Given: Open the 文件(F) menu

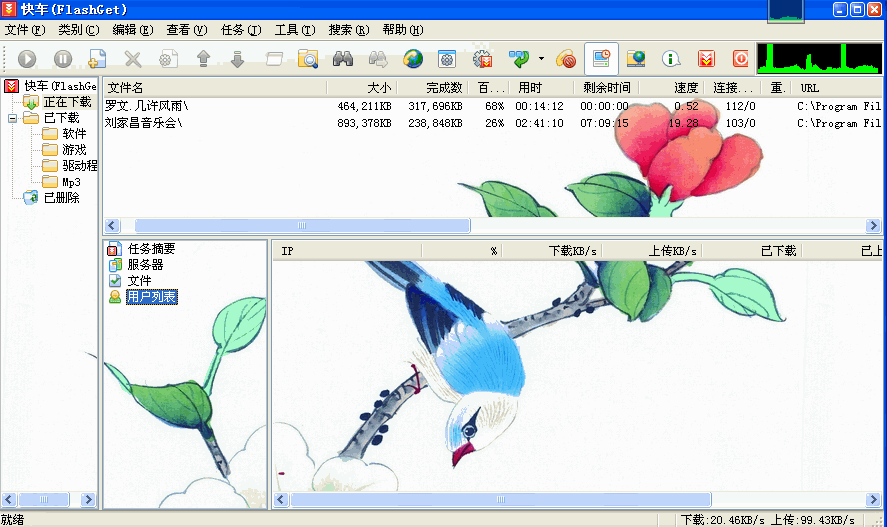Looking at the screenshot, I should [x=25, y=30].
